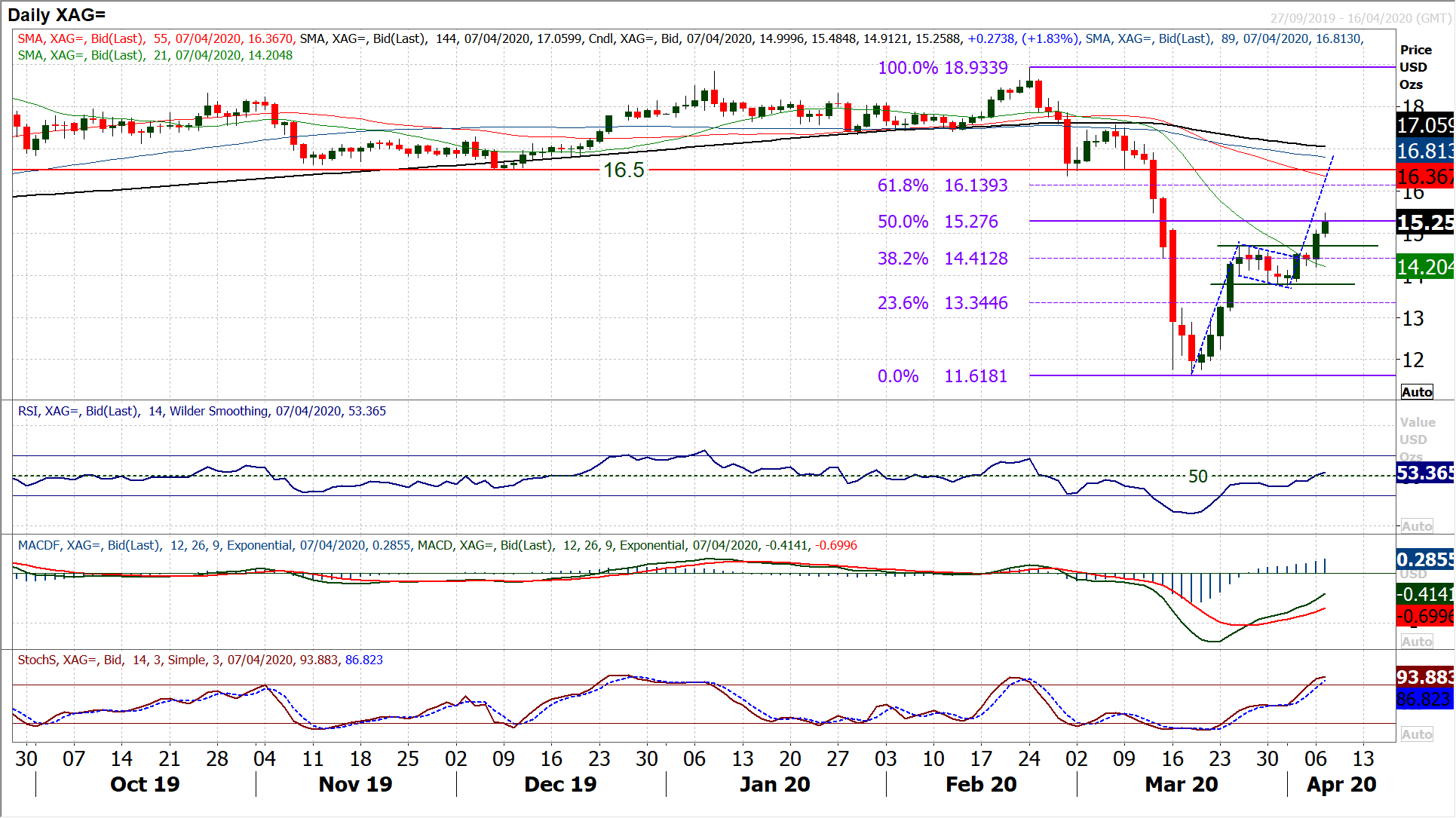Click the RSI Wilder Smoothing legend text
Image resolution: width=1456 pixels, height=818 pixels.
pos(202,411)
